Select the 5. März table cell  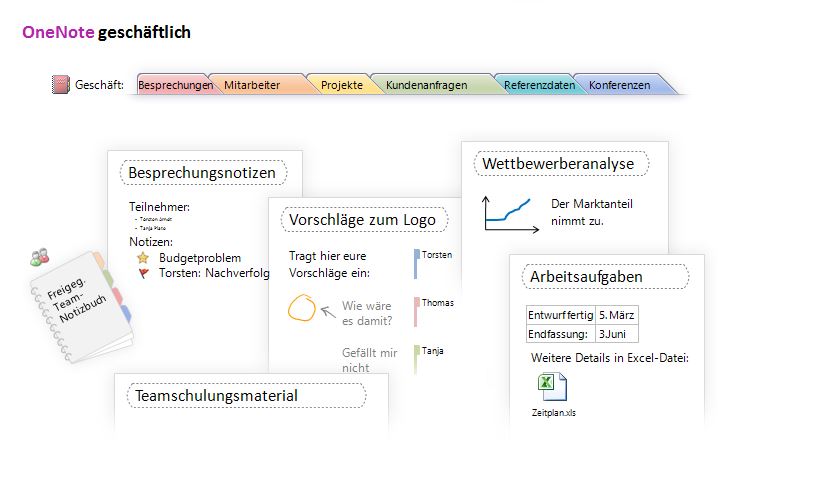pyautogui.click(x=617, y=315)
